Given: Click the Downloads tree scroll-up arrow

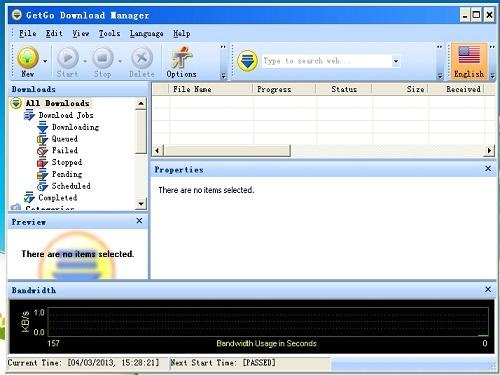Looking at the screenshot, I should (141, 104).
